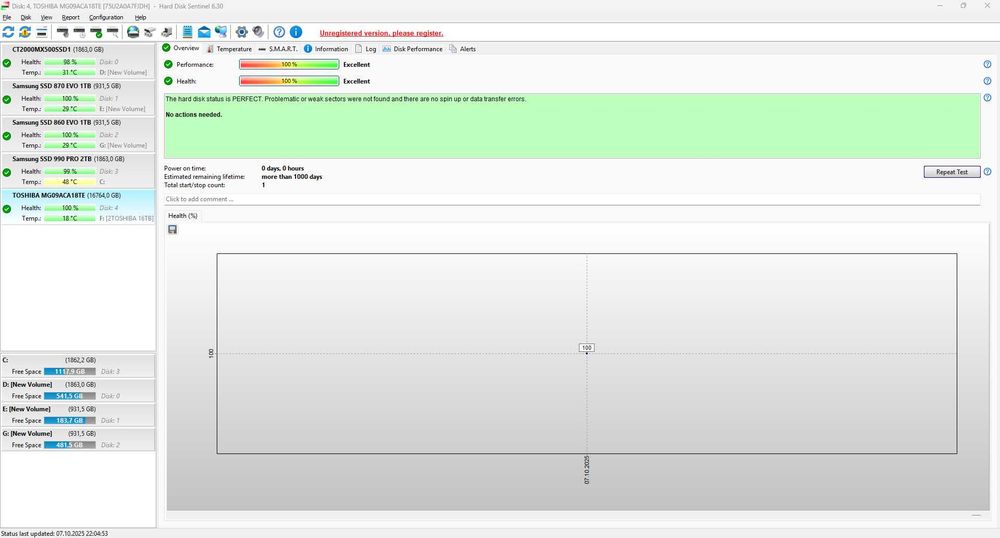Click the printer-like icon before the notepad

166,32
